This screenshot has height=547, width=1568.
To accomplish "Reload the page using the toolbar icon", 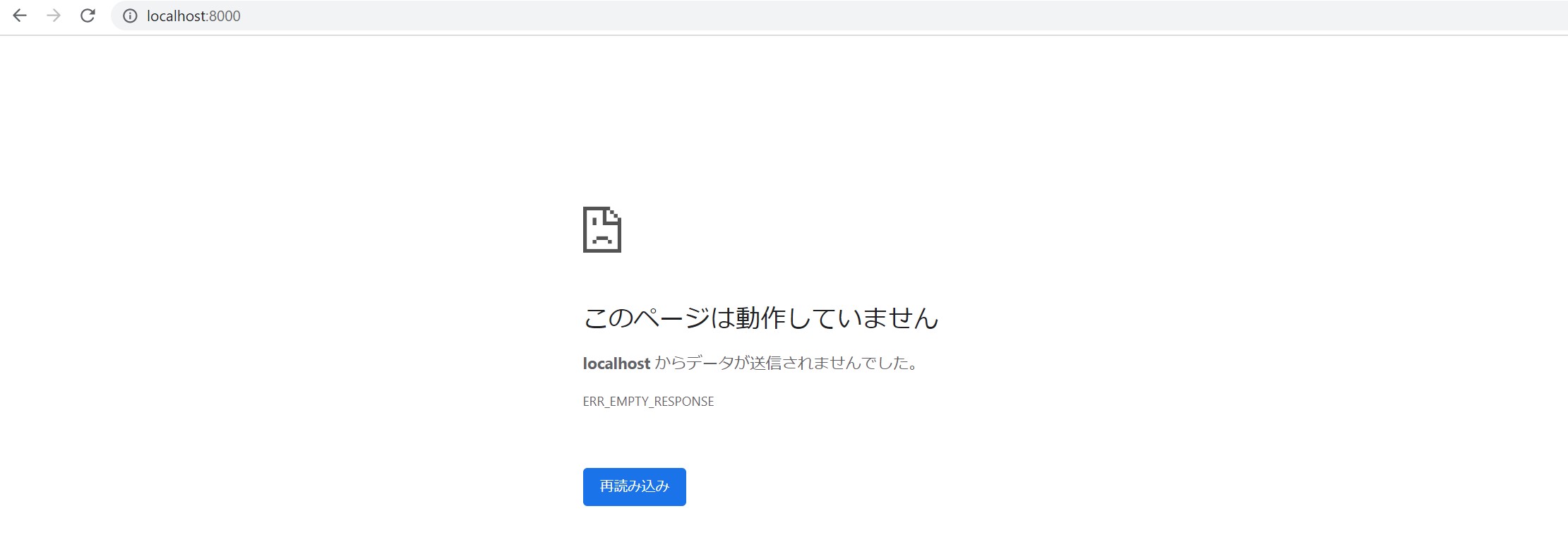I will [x=88, y=16].
